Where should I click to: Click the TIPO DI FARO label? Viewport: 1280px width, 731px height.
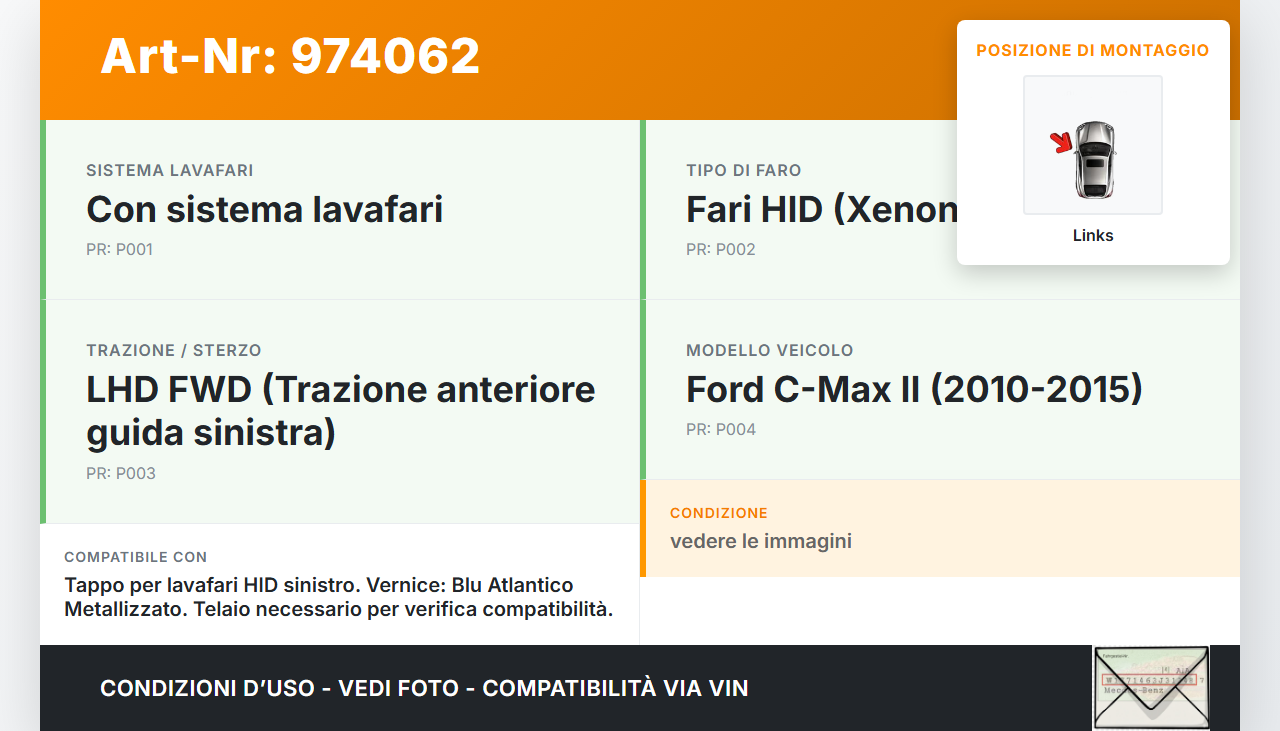[x=744, y=171]
